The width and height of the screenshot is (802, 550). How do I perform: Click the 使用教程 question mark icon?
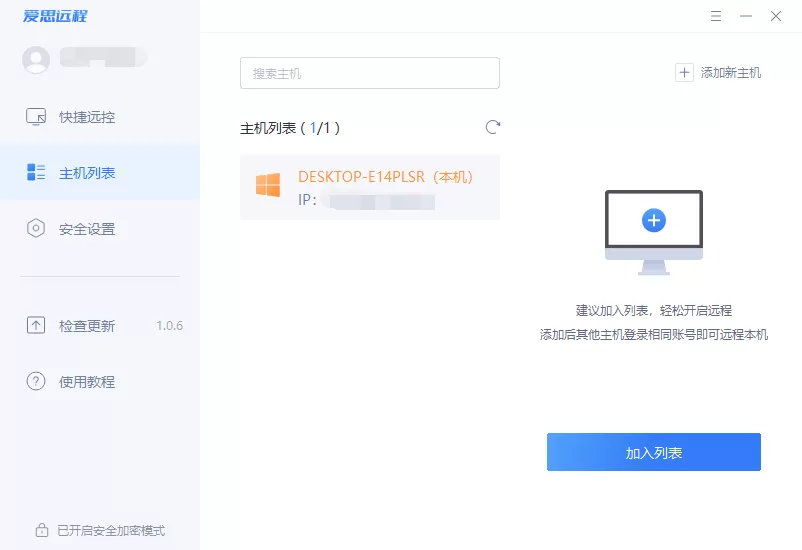point(36,381)
